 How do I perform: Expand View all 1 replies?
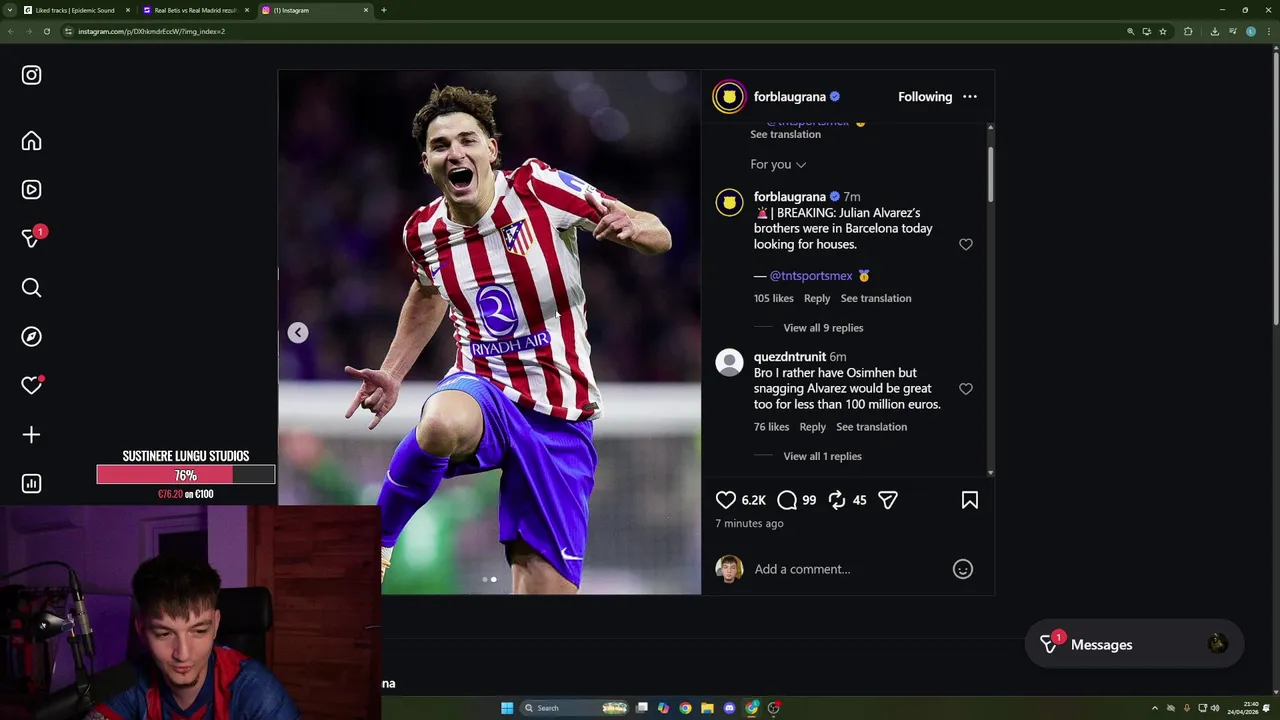822,456
